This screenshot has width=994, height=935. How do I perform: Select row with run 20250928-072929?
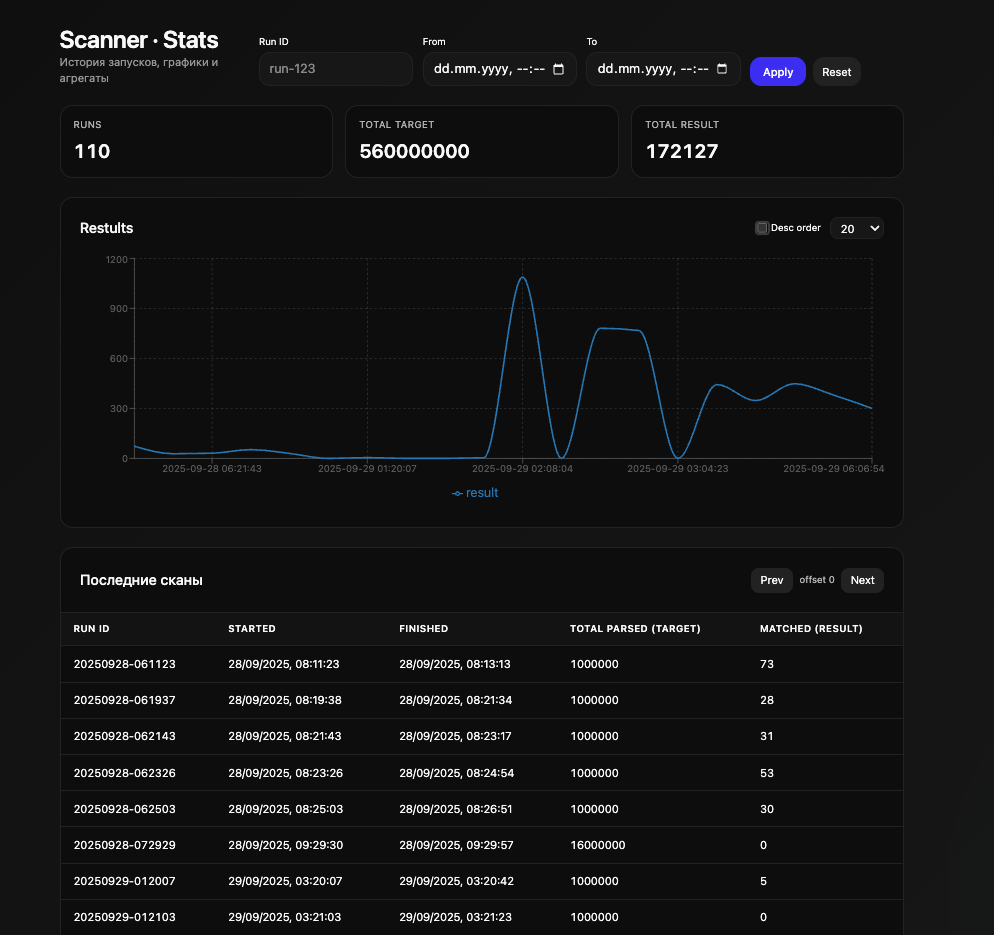482,844
